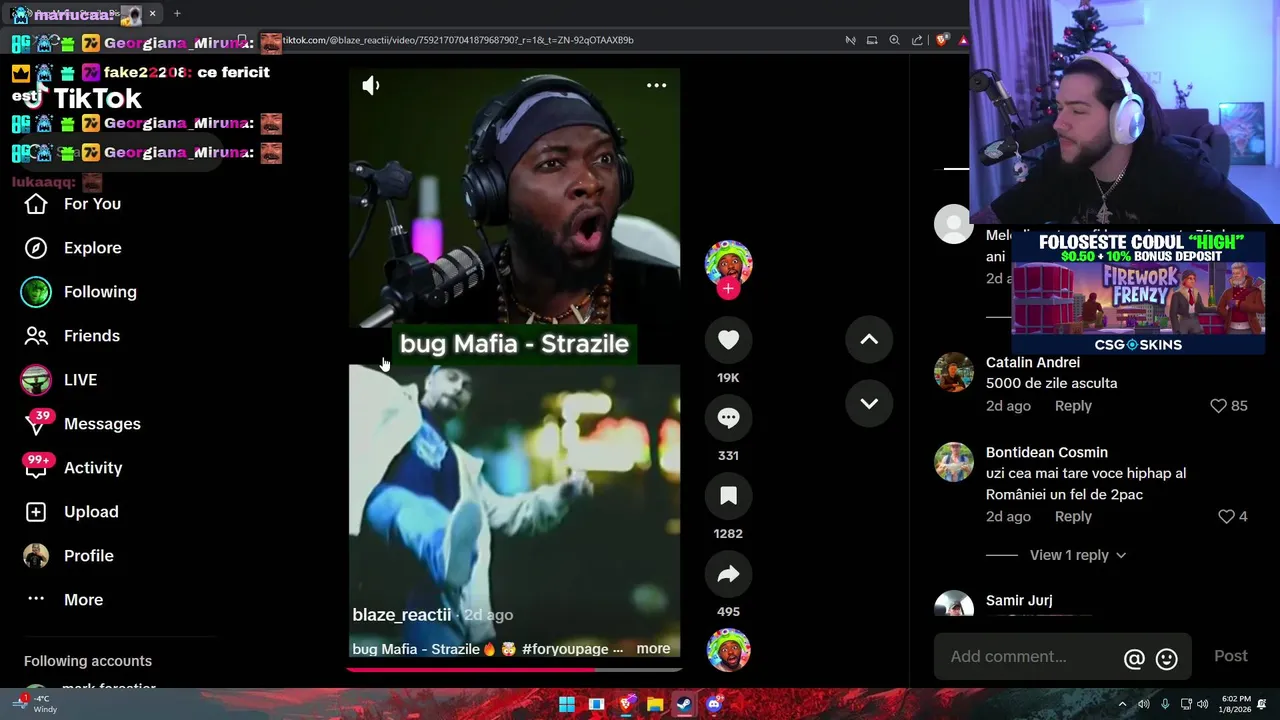Open the video comments with the speech bubble icon
The width and height of the screenshot is (1280, 720).
click(728, 418)
